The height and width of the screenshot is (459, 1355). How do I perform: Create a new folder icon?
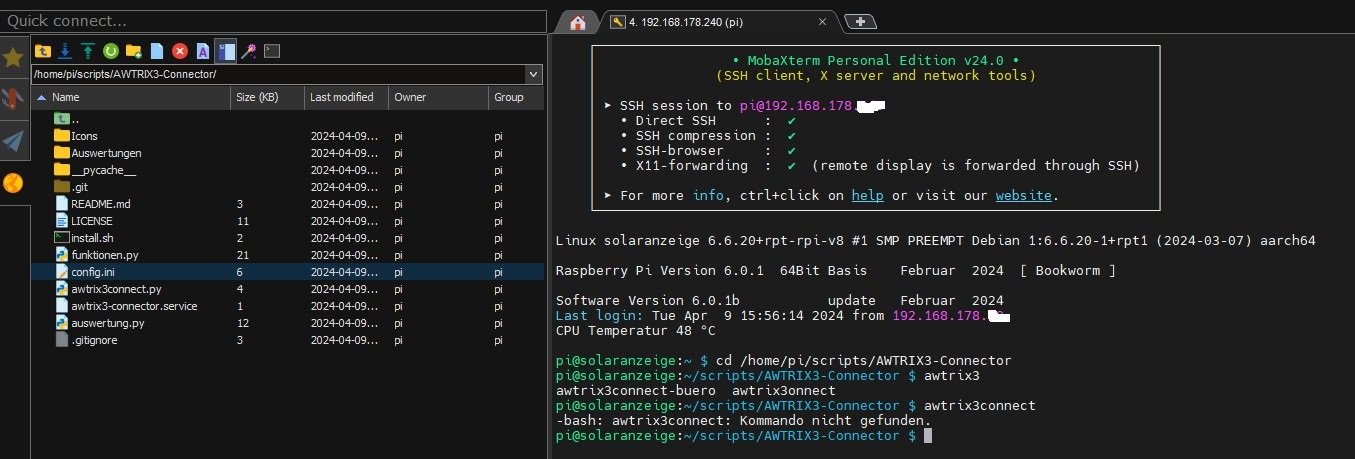tap(134, 50)
